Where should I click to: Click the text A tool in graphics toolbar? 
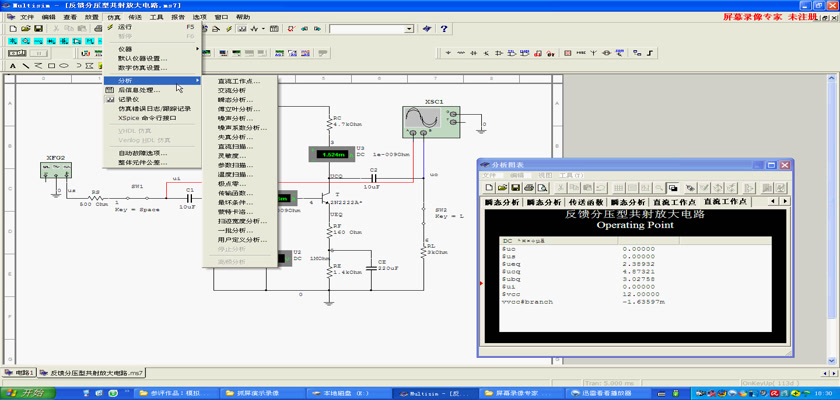pos(12,66)
